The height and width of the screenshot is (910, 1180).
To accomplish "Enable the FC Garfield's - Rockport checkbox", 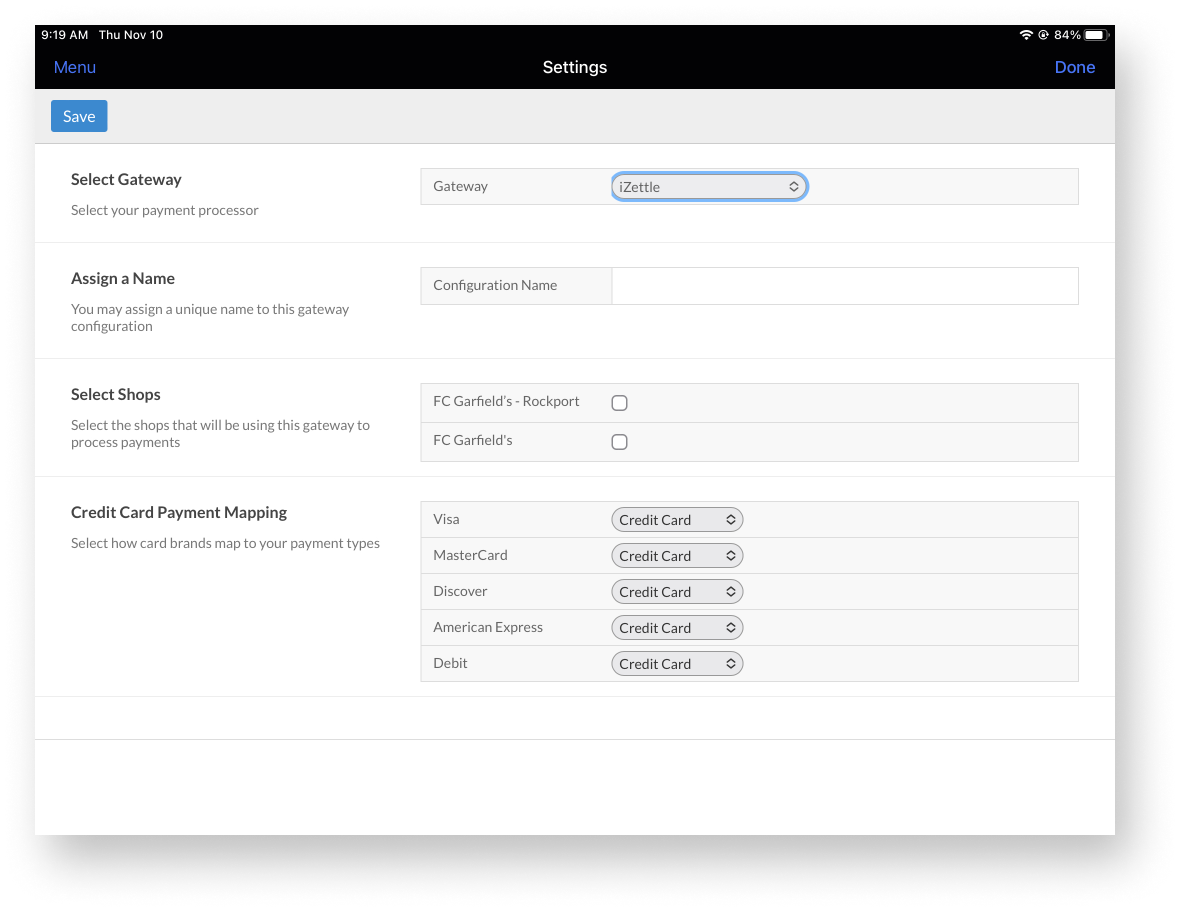I will point(619,403).
